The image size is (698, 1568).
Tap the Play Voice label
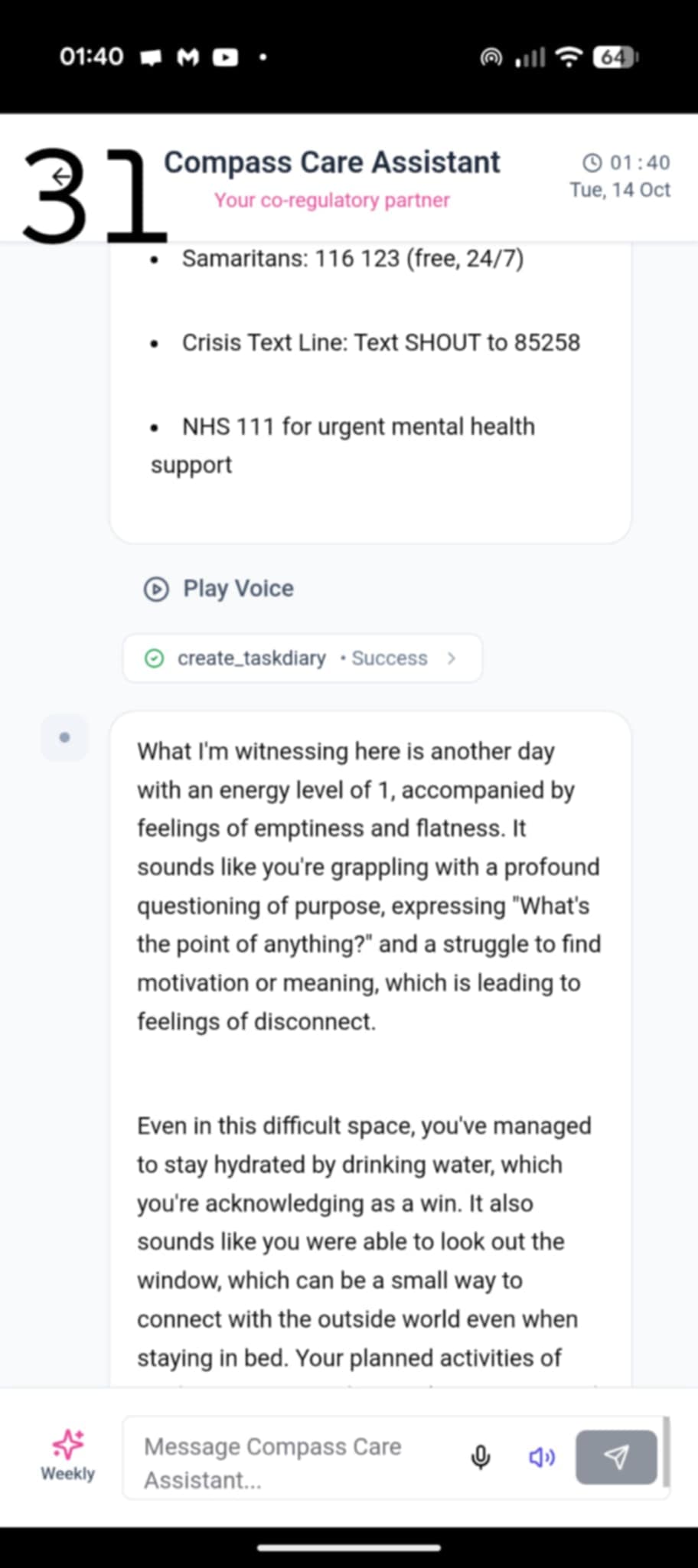click(238, 589)
